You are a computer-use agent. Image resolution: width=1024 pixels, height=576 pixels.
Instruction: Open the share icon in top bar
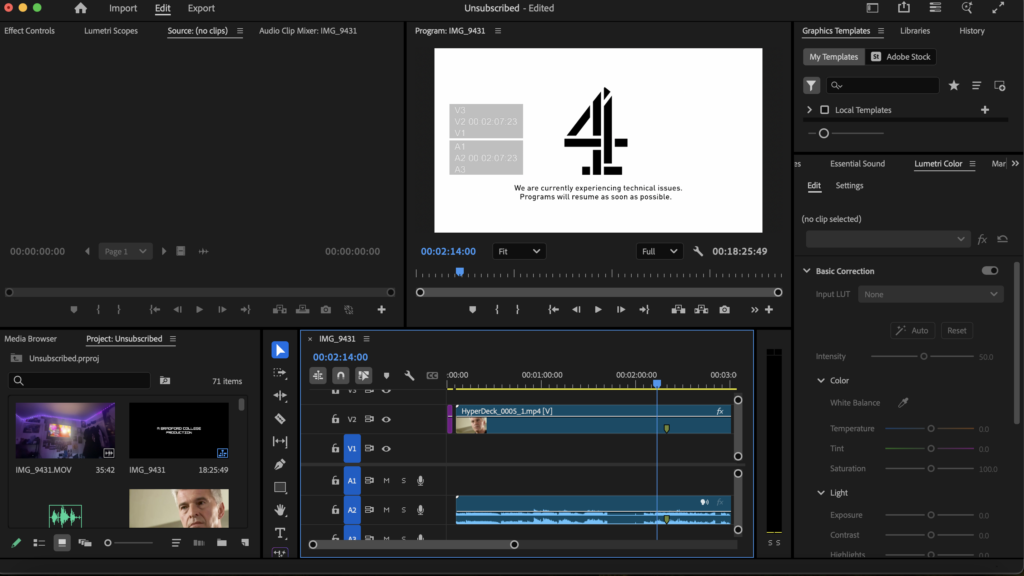pyautogui.click(x=904, y=8)
